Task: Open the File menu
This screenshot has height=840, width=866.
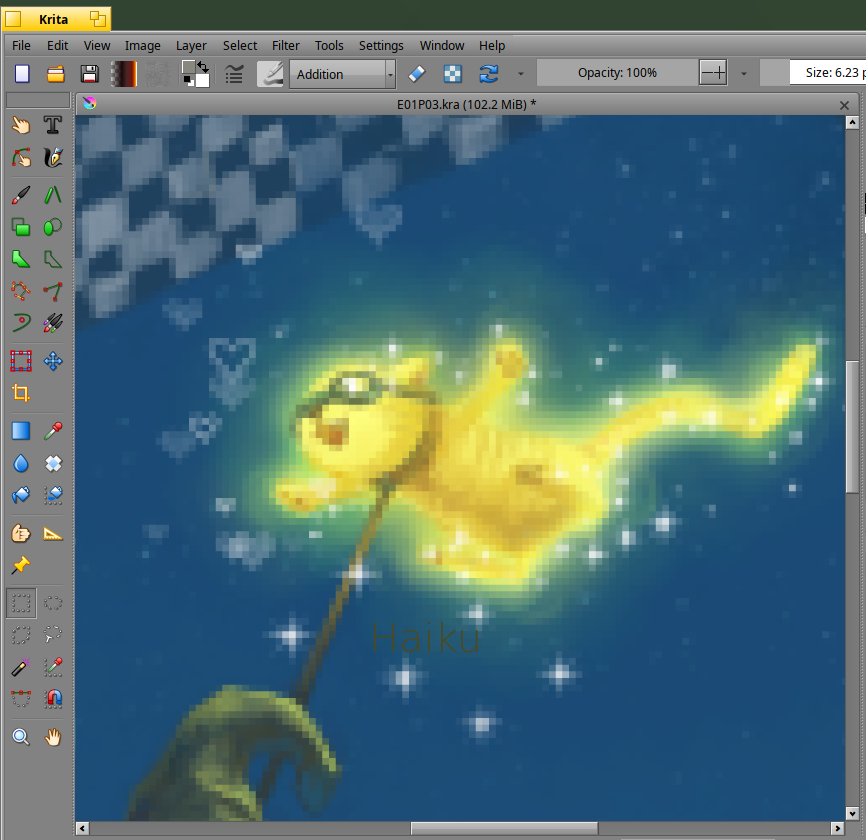Action: point(22,45)
